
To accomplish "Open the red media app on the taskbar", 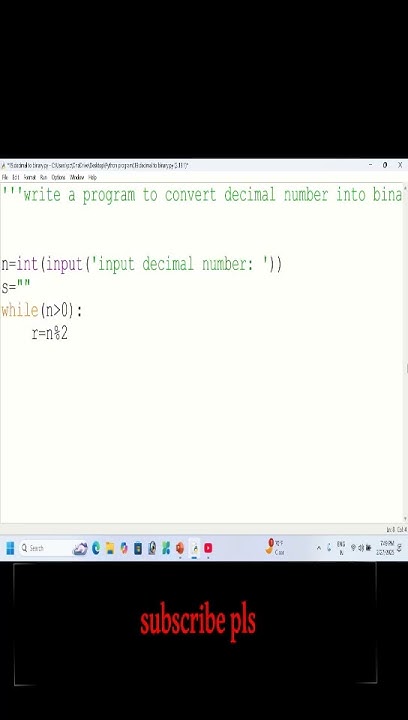I will click(x=208, y=548).
